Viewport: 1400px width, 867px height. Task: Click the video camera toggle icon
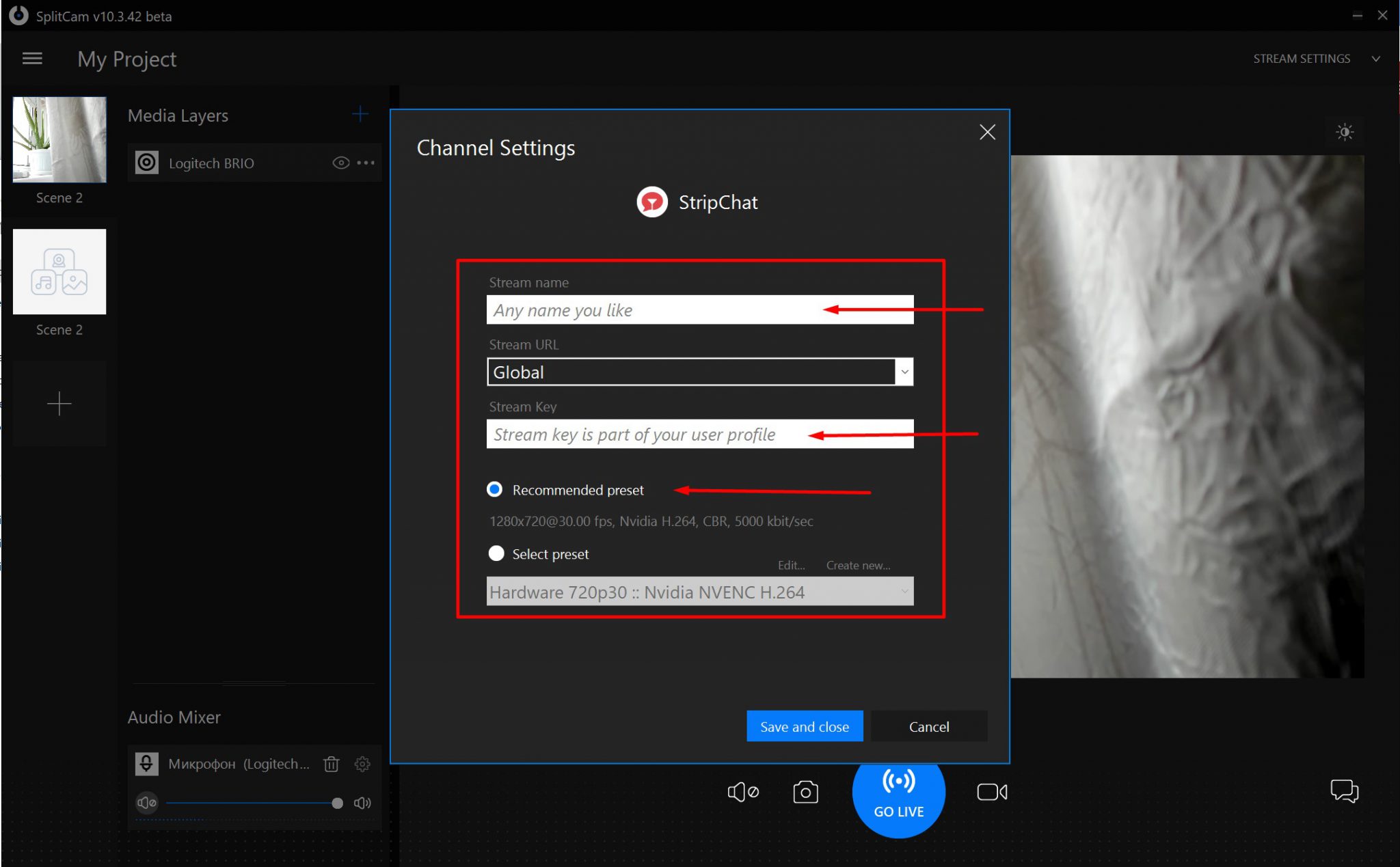click(991, 790)
